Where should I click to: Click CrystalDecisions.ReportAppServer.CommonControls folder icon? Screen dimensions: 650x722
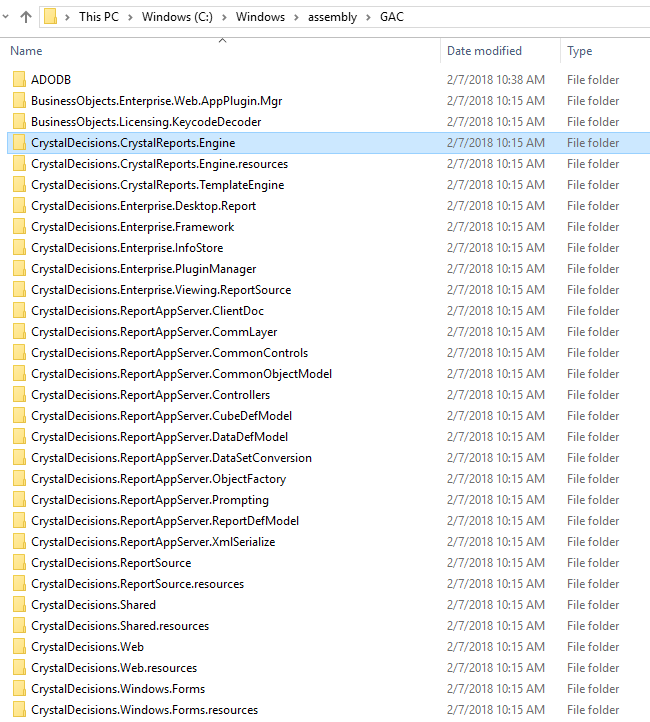(19, 353)
